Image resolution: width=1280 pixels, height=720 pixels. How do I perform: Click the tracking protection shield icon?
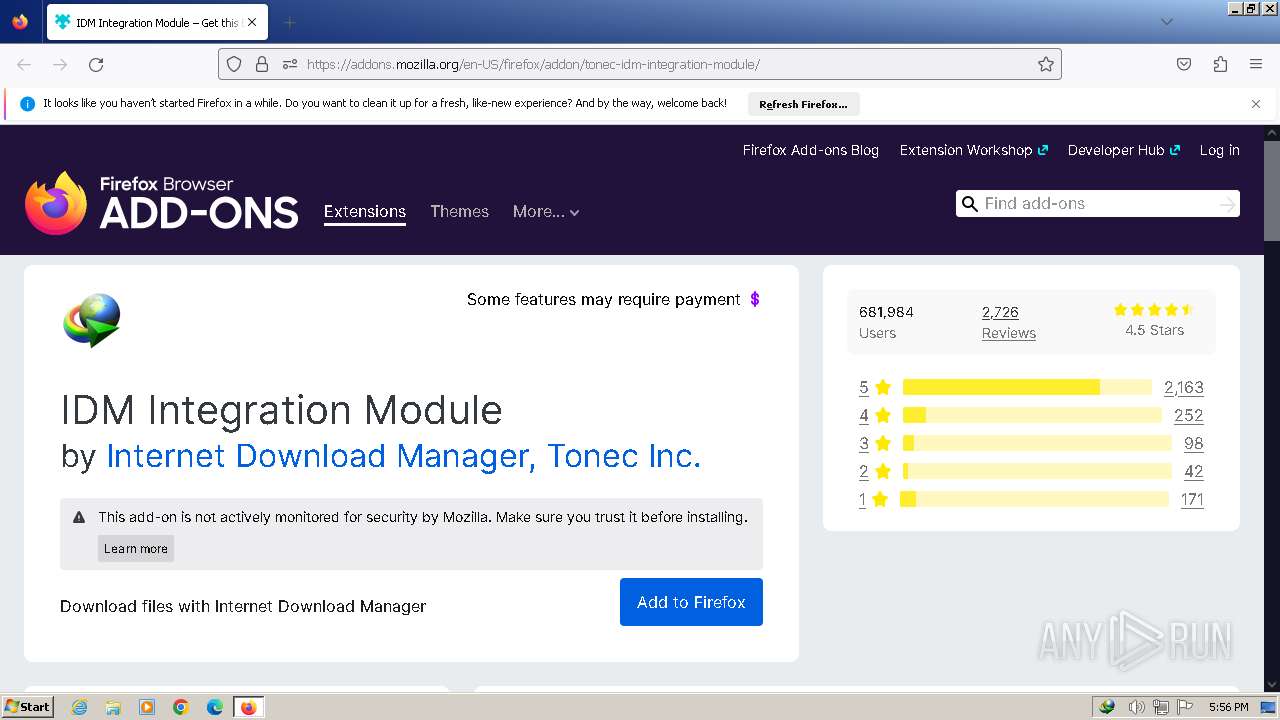coord(234,64)
